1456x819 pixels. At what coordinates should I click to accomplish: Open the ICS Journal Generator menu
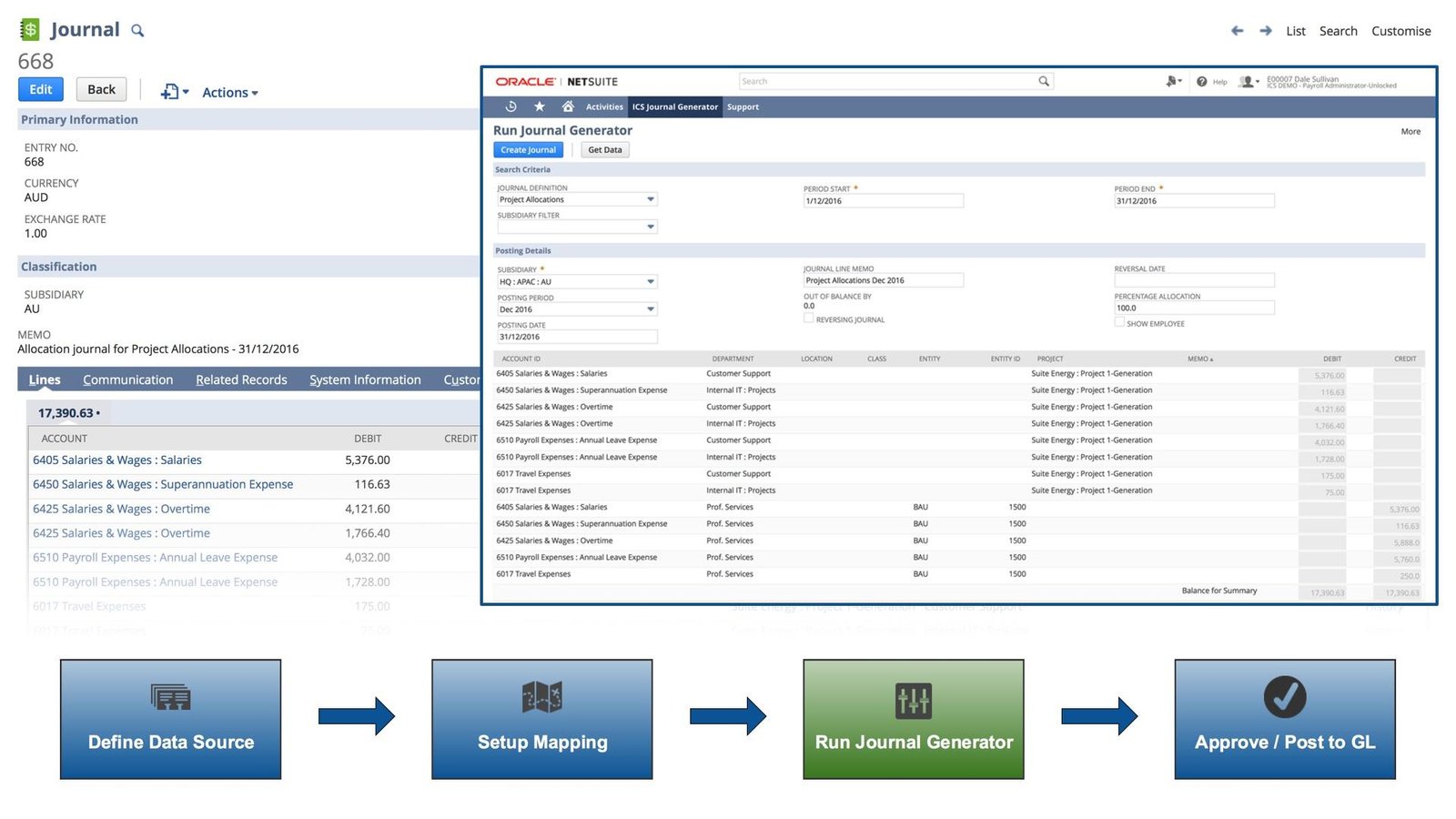[x=675, y=107]
